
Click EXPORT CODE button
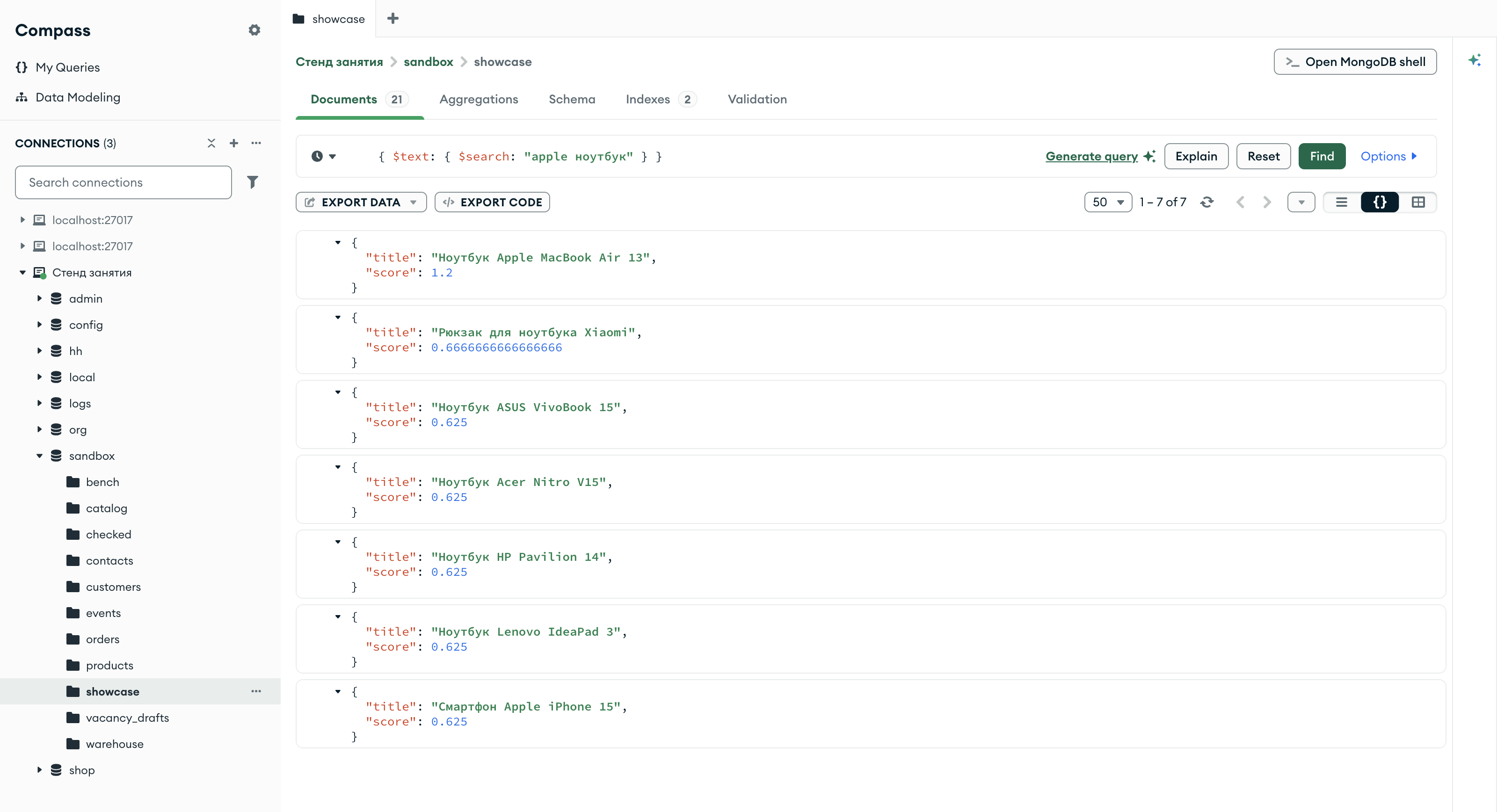pyautogui.click(x=492, y=202)
